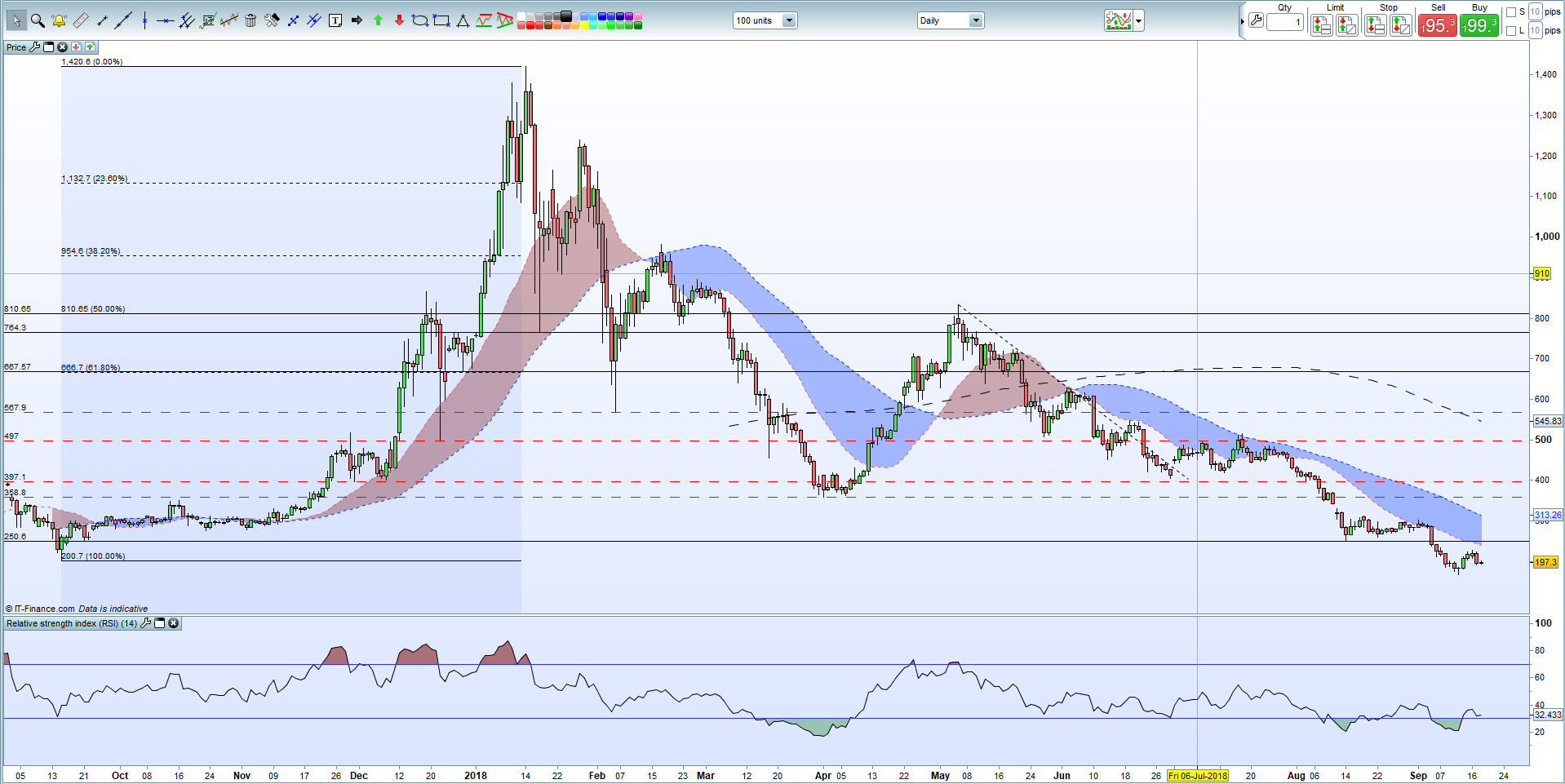This screenshot has height=784, width=1565.
Task: Select the pointer cursor tool
Action: point(16,20)
